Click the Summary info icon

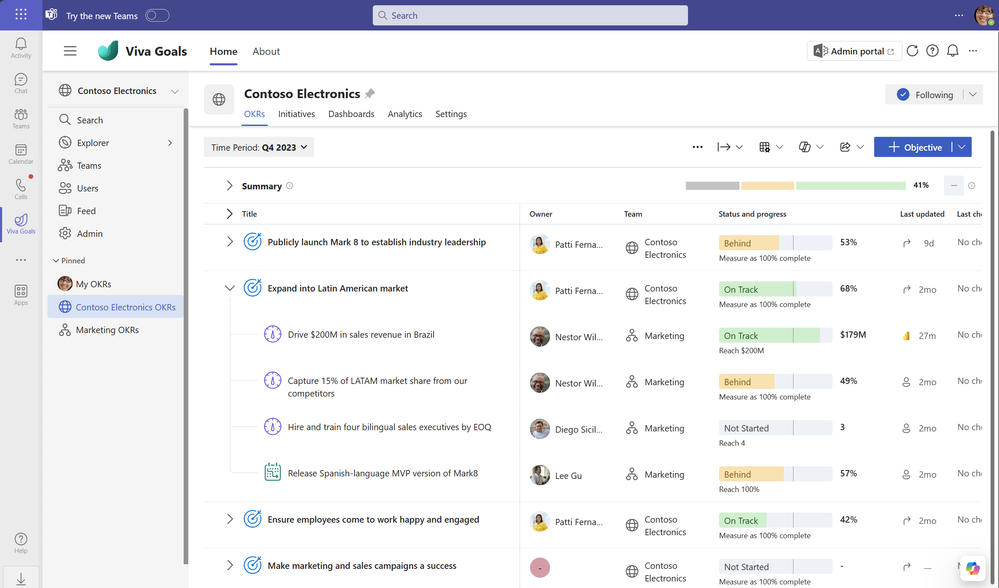289,186
